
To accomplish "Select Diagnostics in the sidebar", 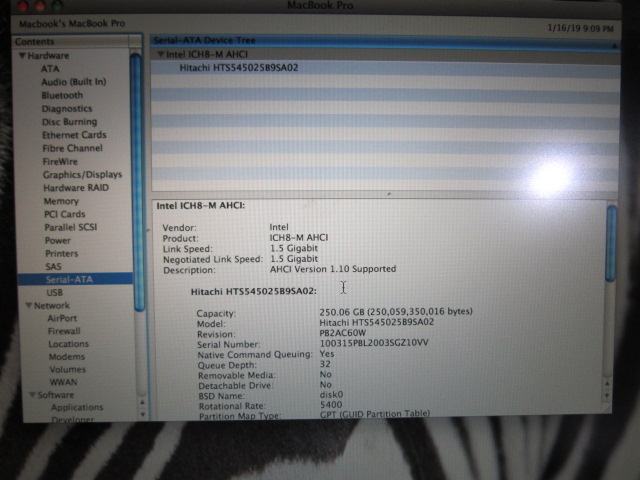I will tap(67, 109).
